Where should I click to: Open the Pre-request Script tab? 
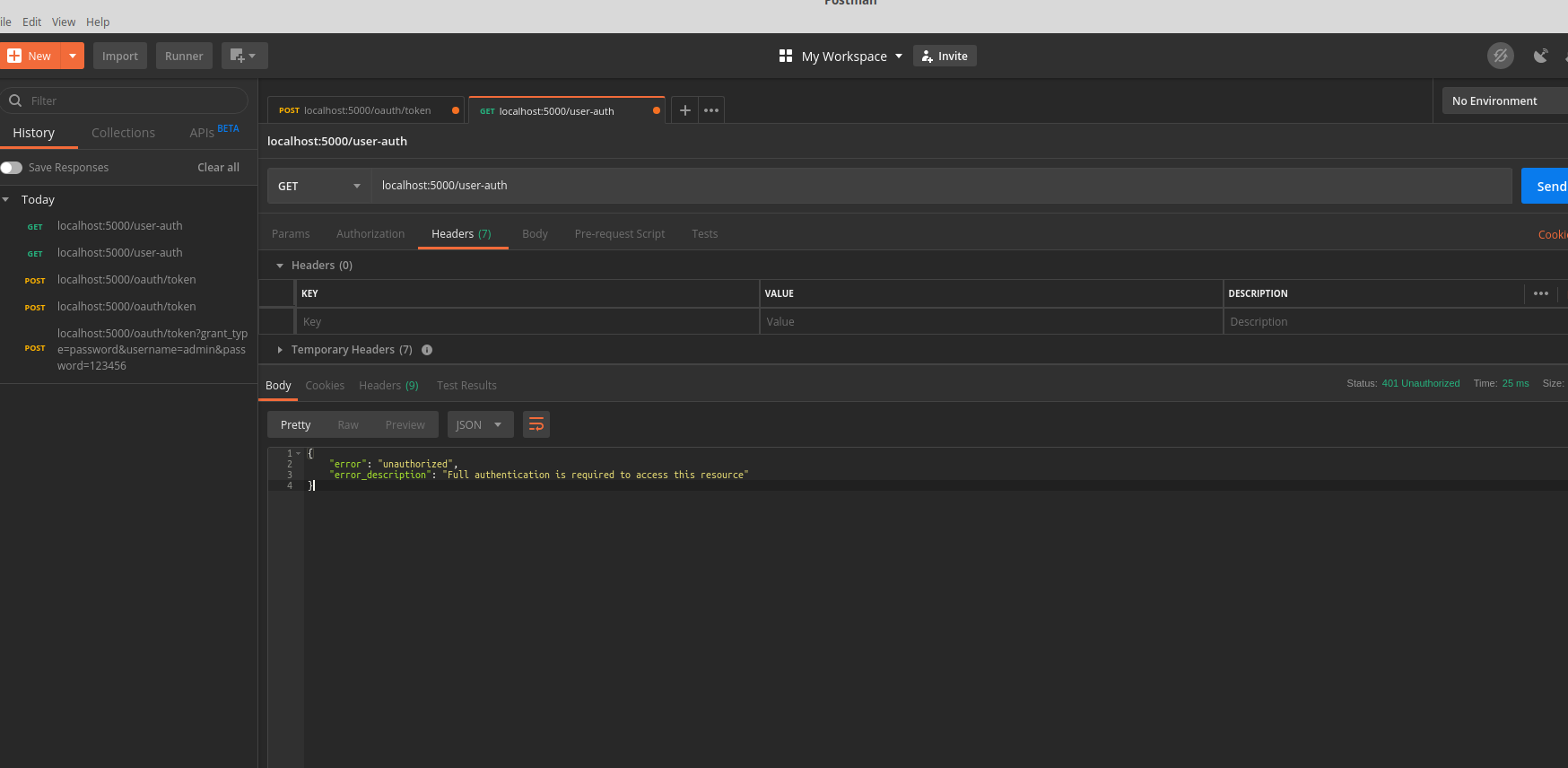tap(620, 234)
